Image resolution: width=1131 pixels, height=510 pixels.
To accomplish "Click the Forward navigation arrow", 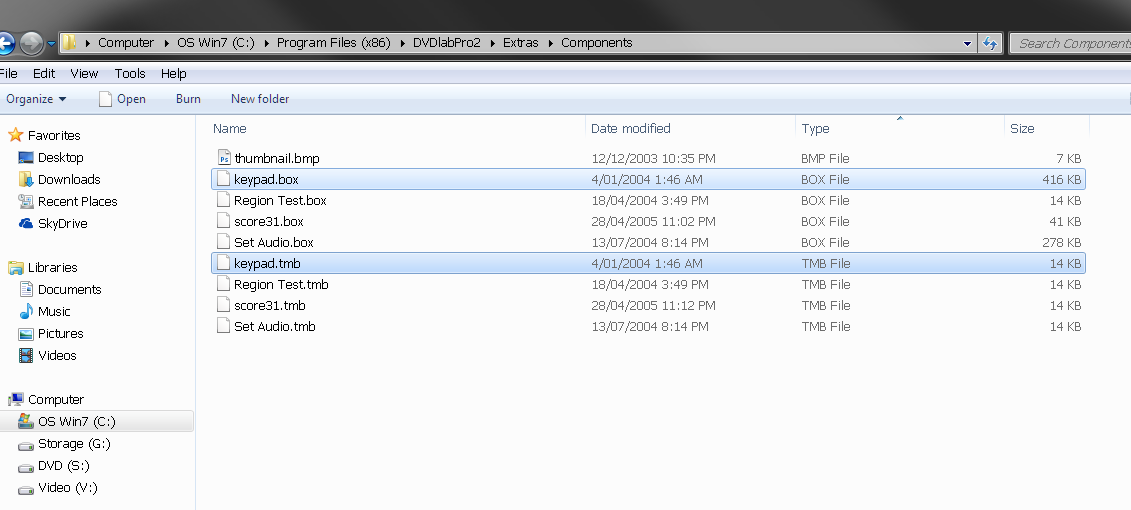I will point(32,43).
